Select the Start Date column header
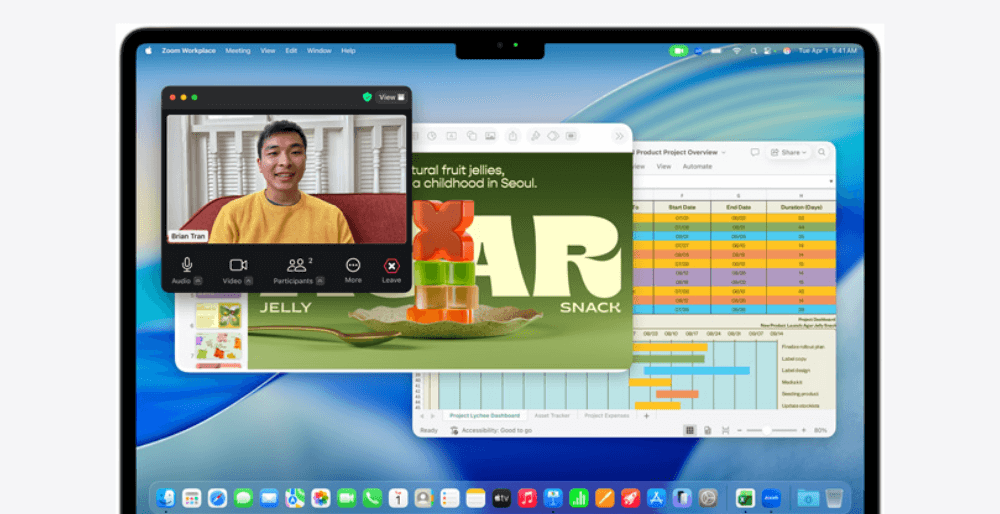Viewport: 1000px width, 514px height. 682,207
